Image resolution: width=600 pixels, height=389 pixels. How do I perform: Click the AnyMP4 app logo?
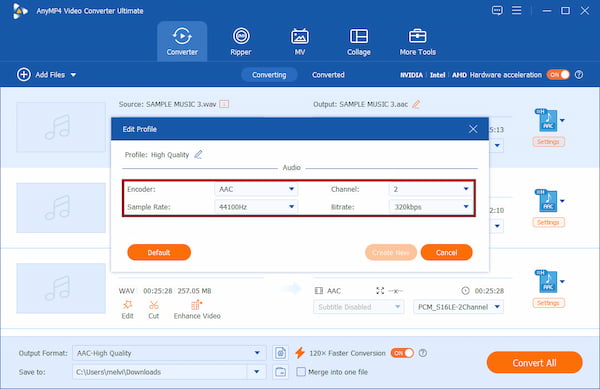[x=20, y=11]
